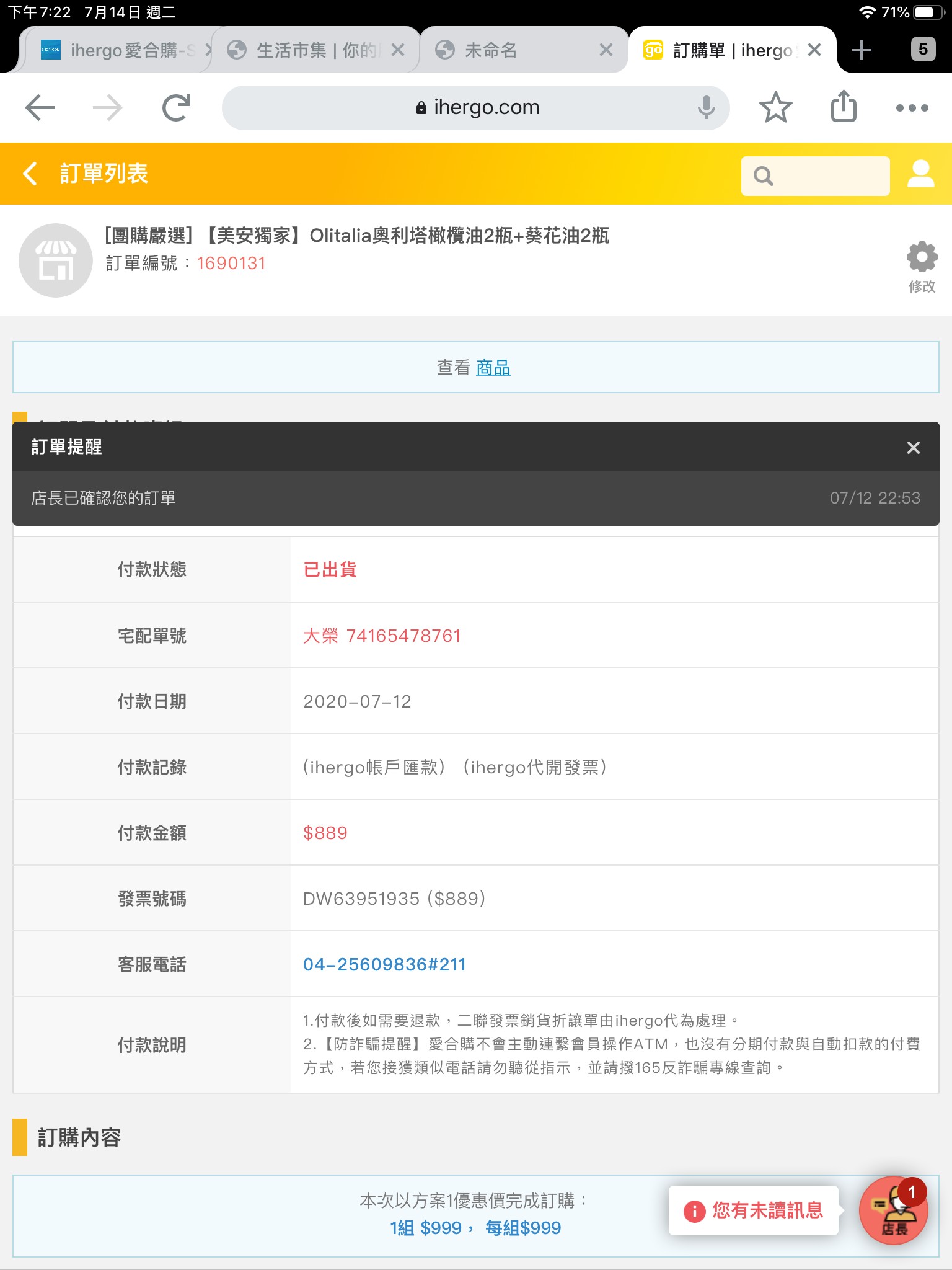Open the browser three-dot menu
This screenshot has height=1270, width=952.
(x=912, y=108)
